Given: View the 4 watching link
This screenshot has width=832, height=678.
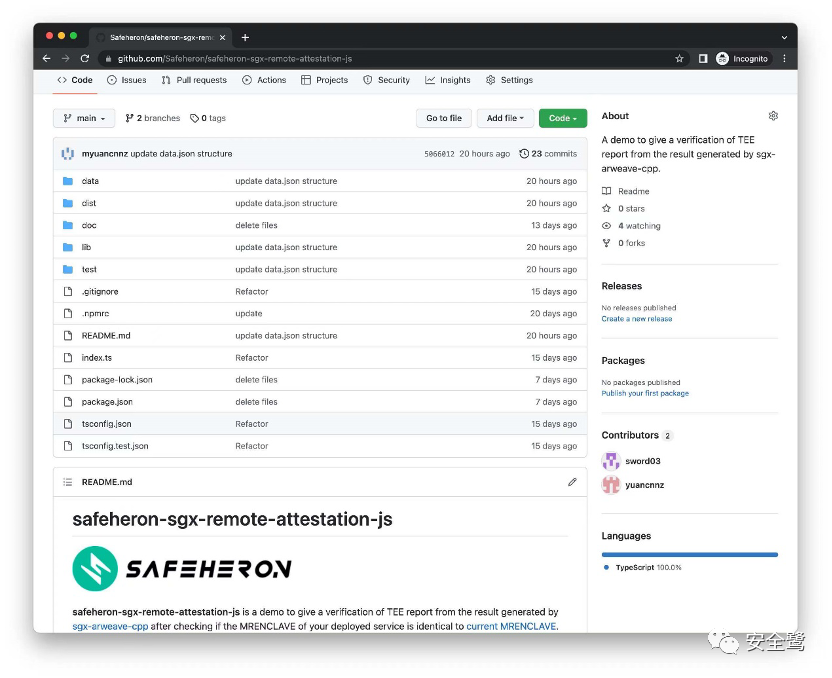Looking at the screenshot, I should (631, 225).
